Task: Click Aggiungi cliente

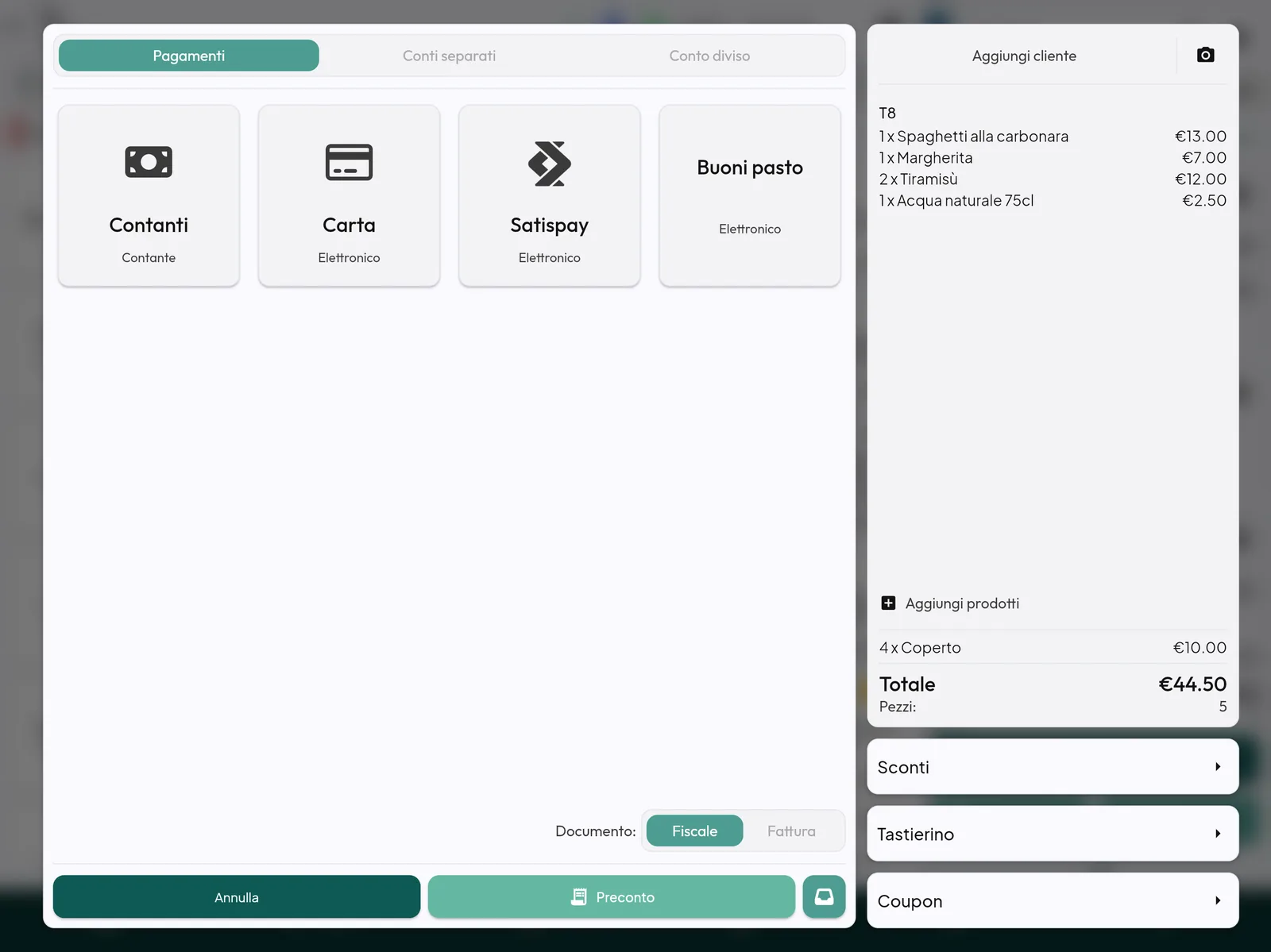Action: click(x=1024, y=56)
